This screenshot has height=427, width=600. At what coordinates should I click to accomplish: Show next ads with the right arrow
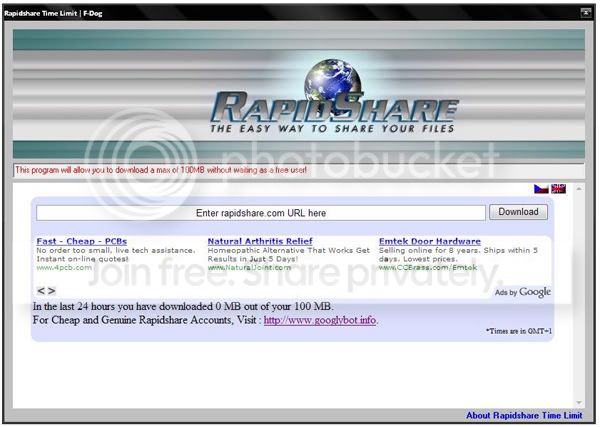click(x=52, y=291)
